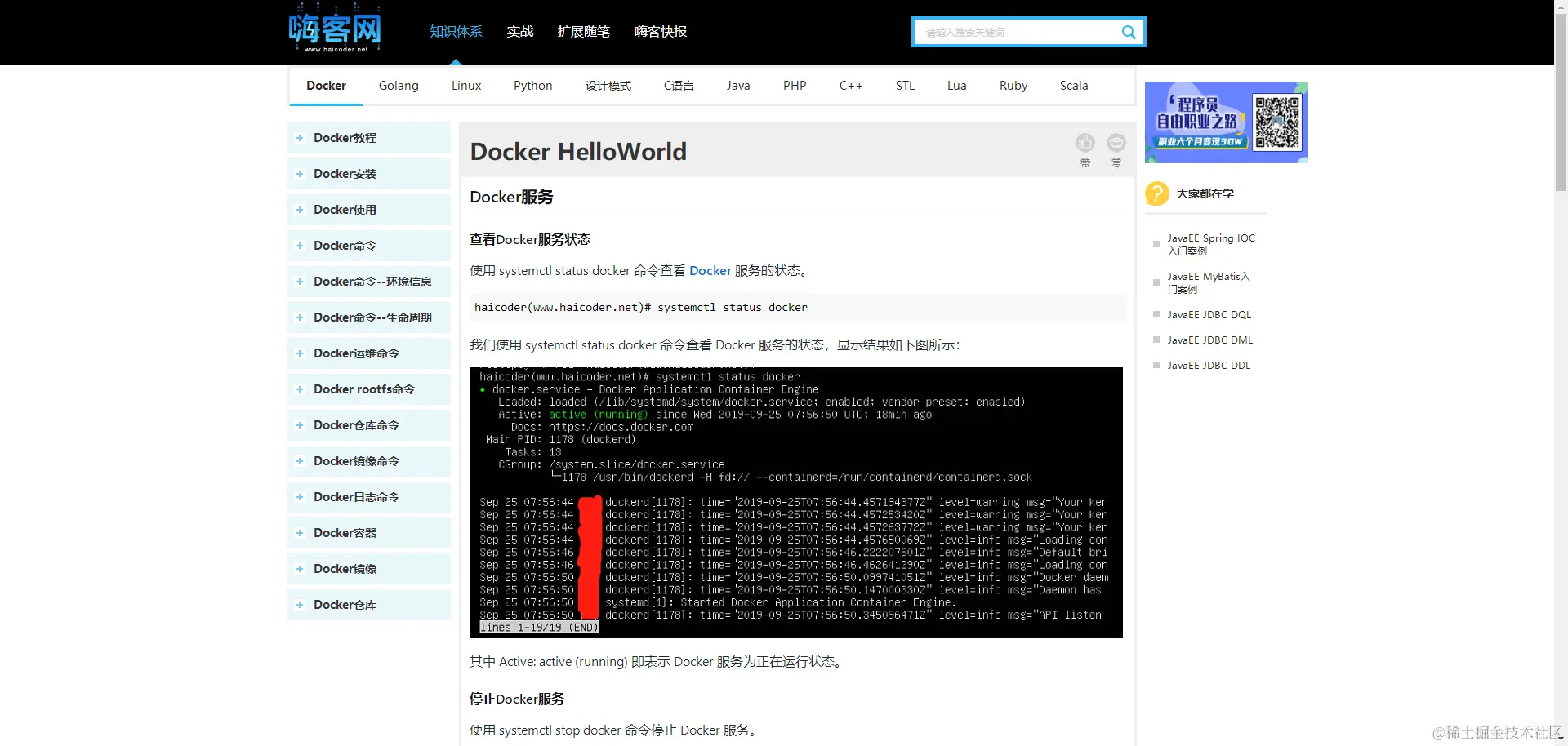
Task: Click the 嗨客网 site logo
Action: tap(335, 29)
